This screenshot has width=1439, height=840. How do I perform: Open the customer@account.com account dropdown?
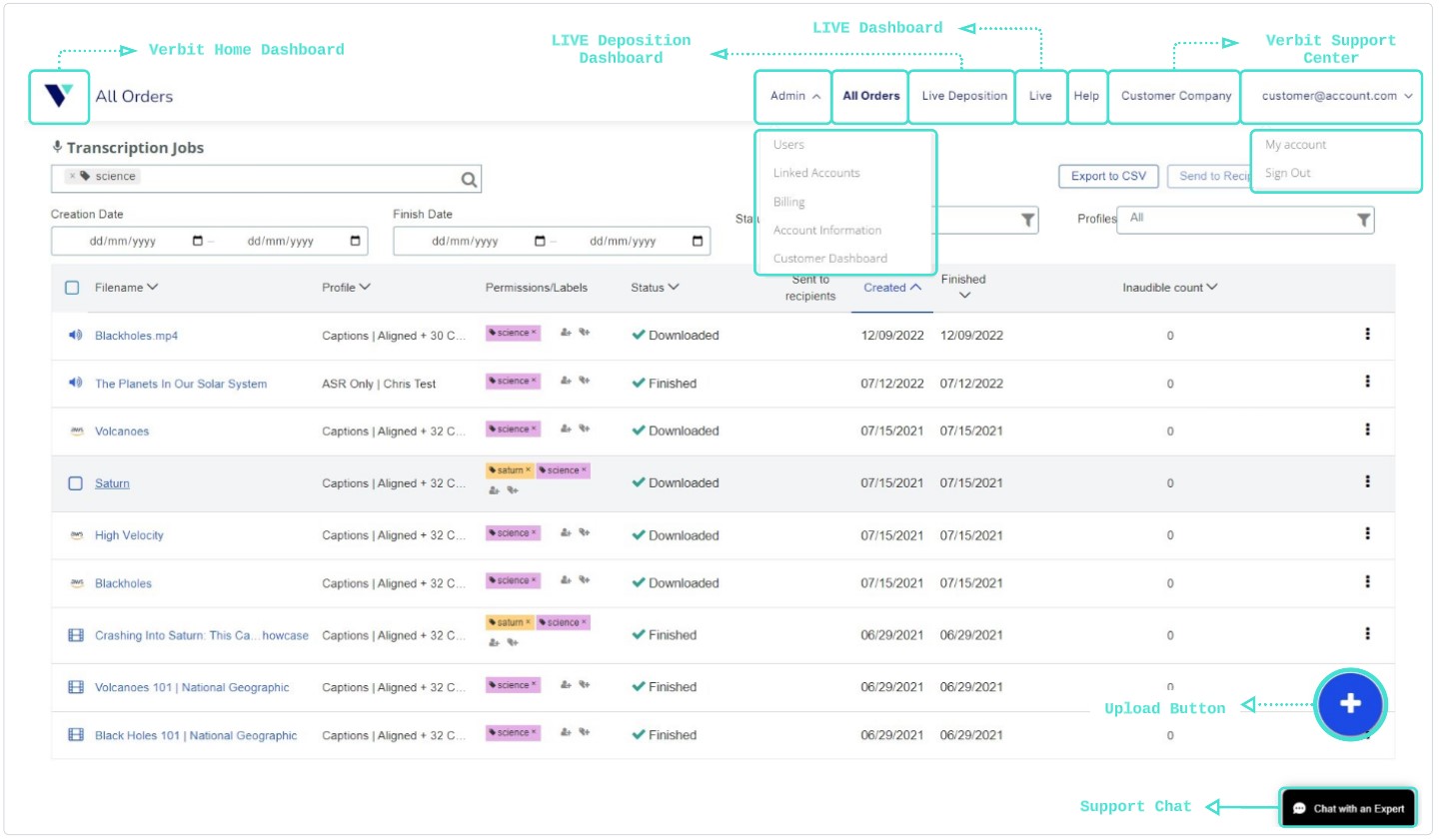[x=1336, y=96]
